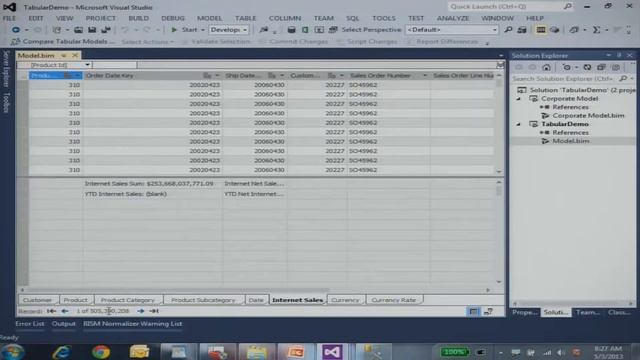
Task: Click the Collapse All icon in Solution Explorer
Action: [x=601, y=67]
